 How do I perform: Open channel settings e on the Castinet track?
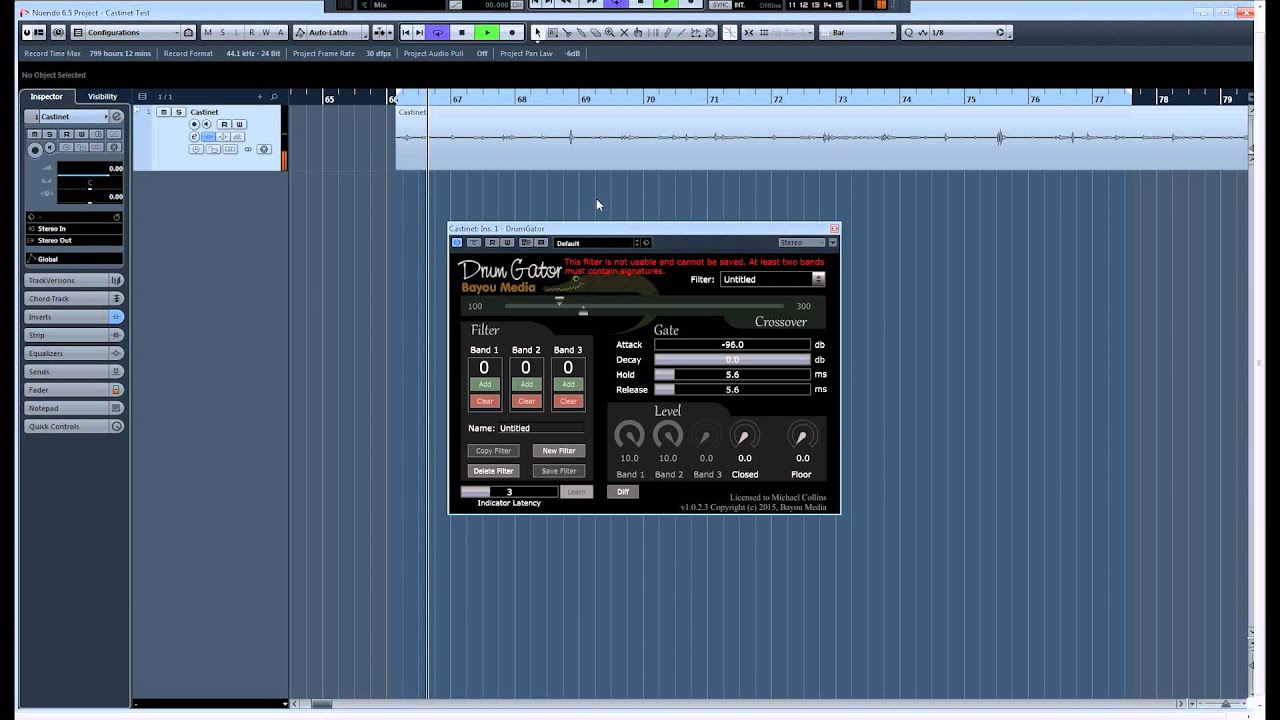tap(195, 136)
